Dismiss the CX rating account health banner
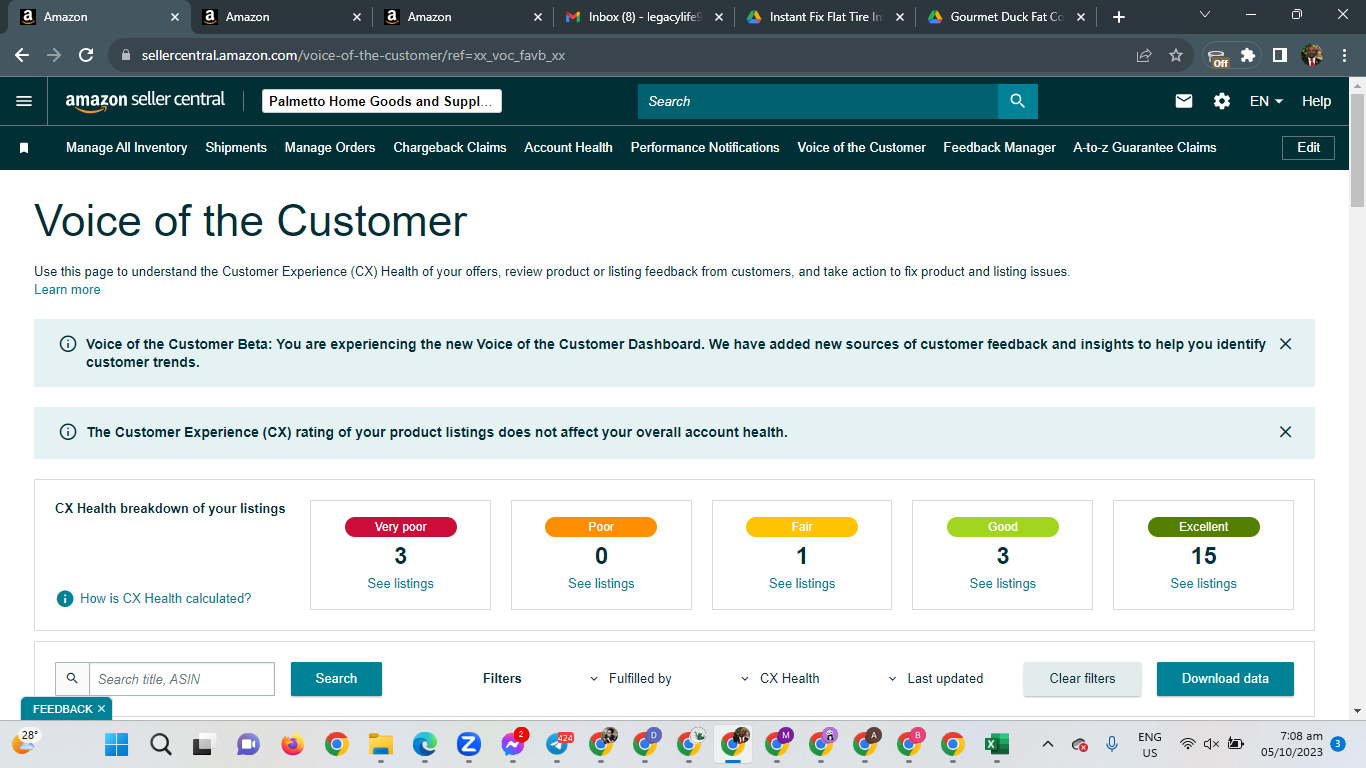The height and width of the screenshot is (768, 1366). [1286, 432]
